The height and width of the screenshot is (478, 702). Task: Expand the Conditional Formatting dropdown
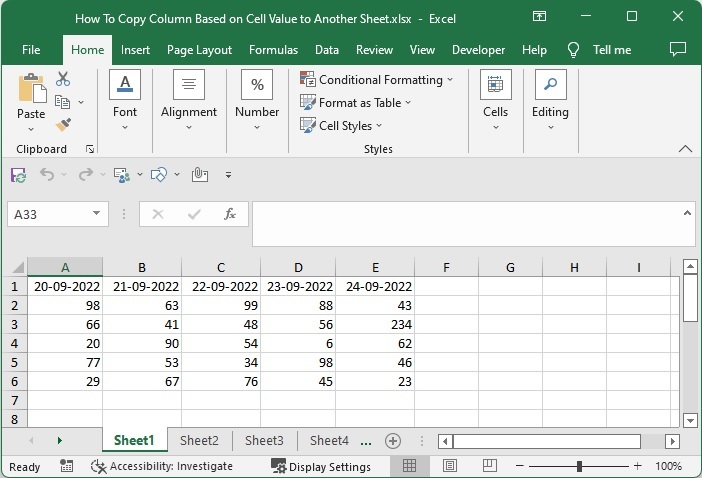pos(450,80)
